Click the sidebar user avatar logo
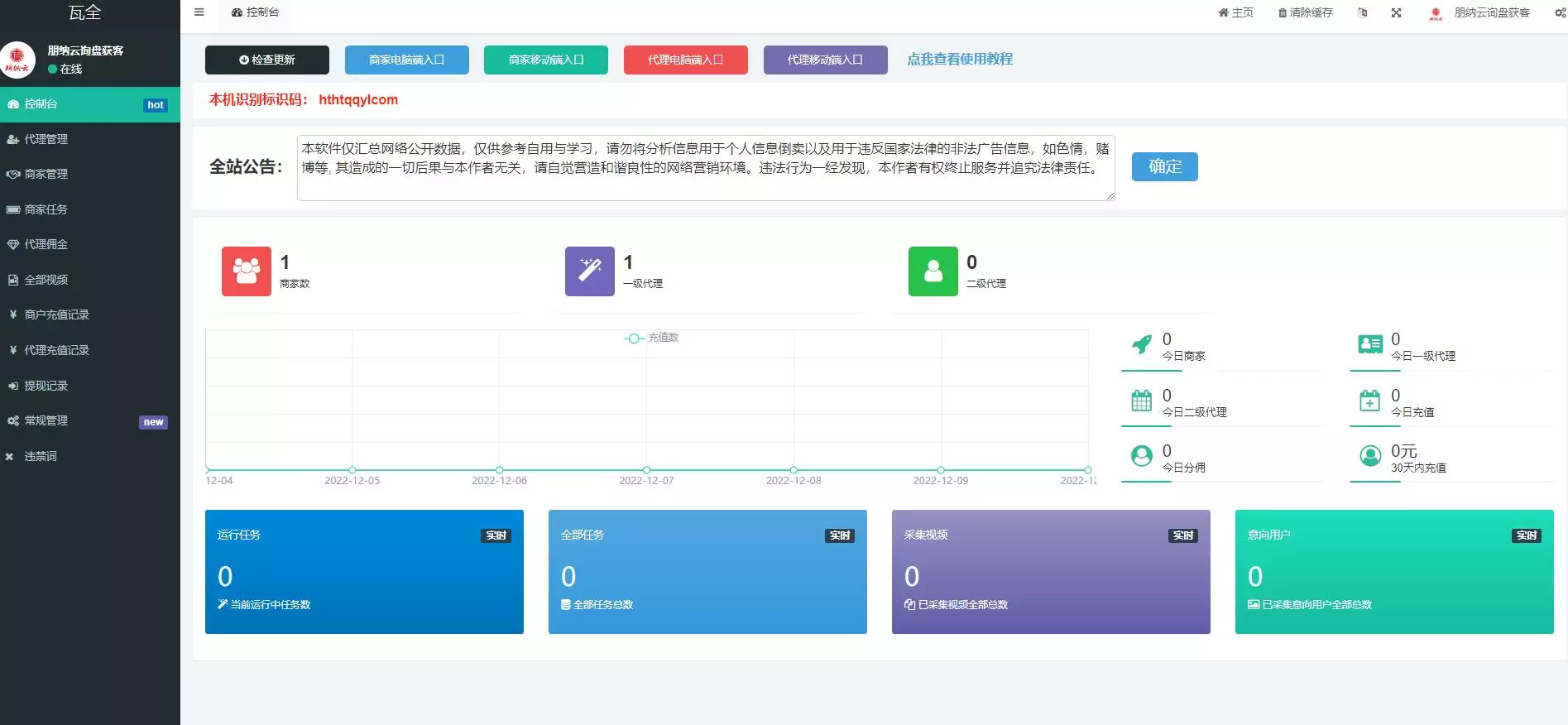 click(x=17, y=60)
